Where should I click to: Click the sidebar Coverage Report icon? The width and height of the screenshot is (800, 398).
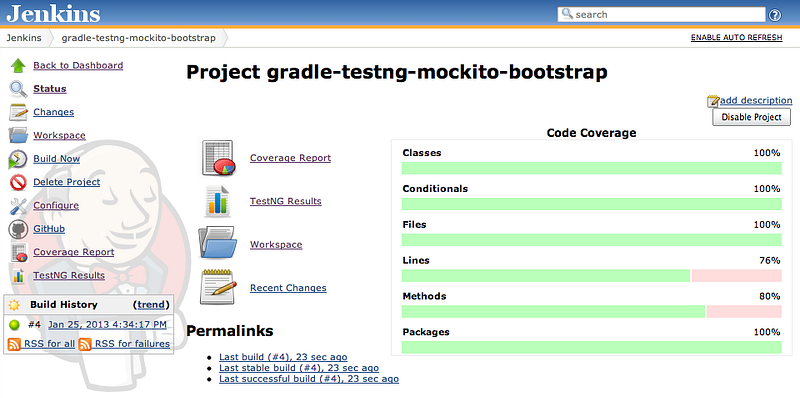pos(18,252)
